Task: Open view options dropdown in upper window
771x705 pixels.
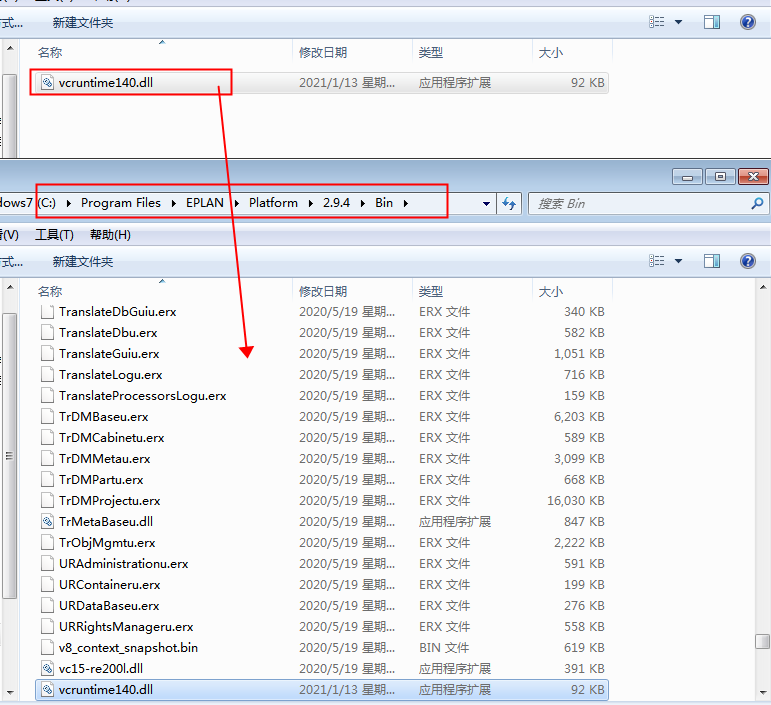Action: coord(678,22)
